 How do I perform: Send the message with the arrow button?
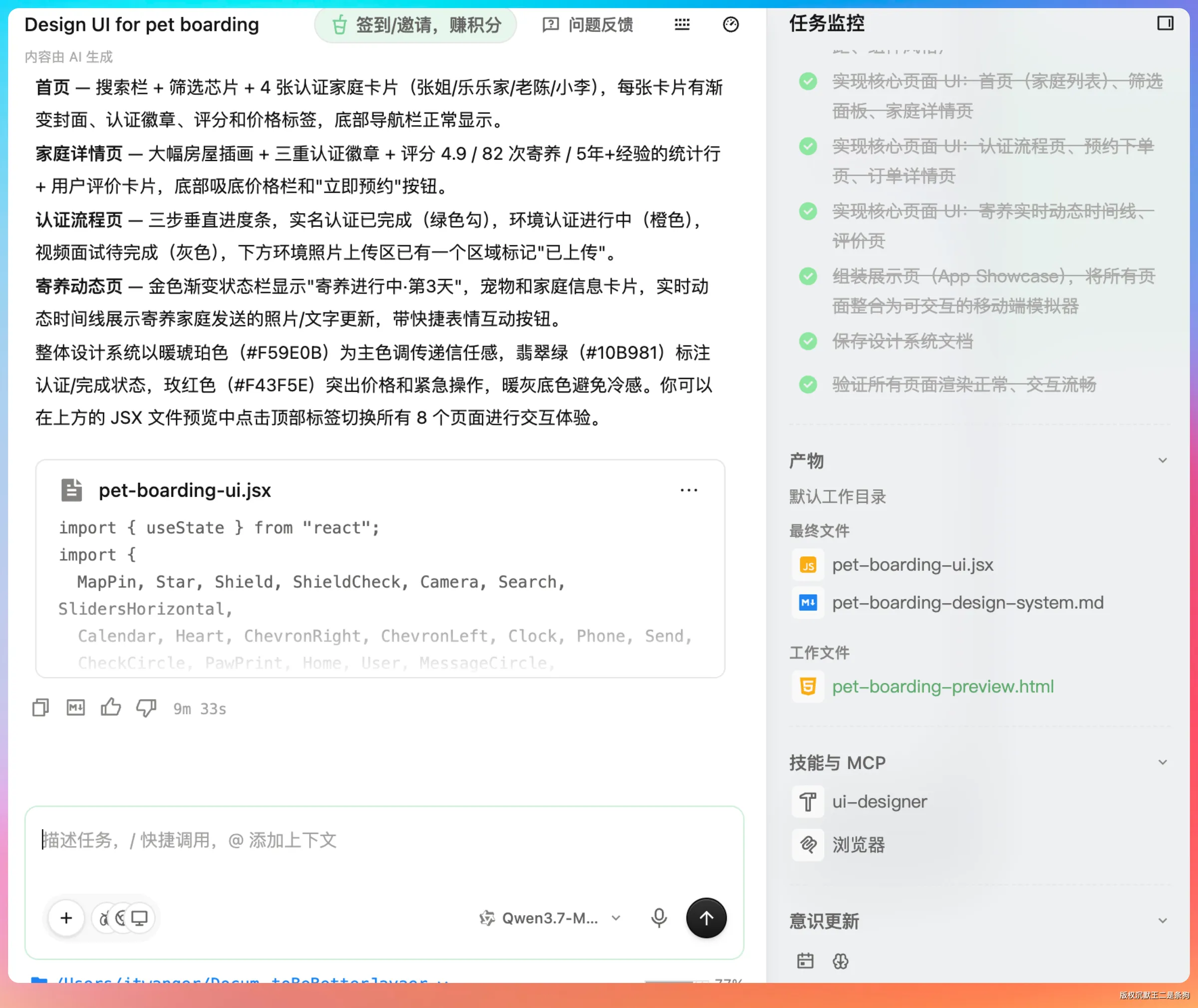[x=706, y=918]
